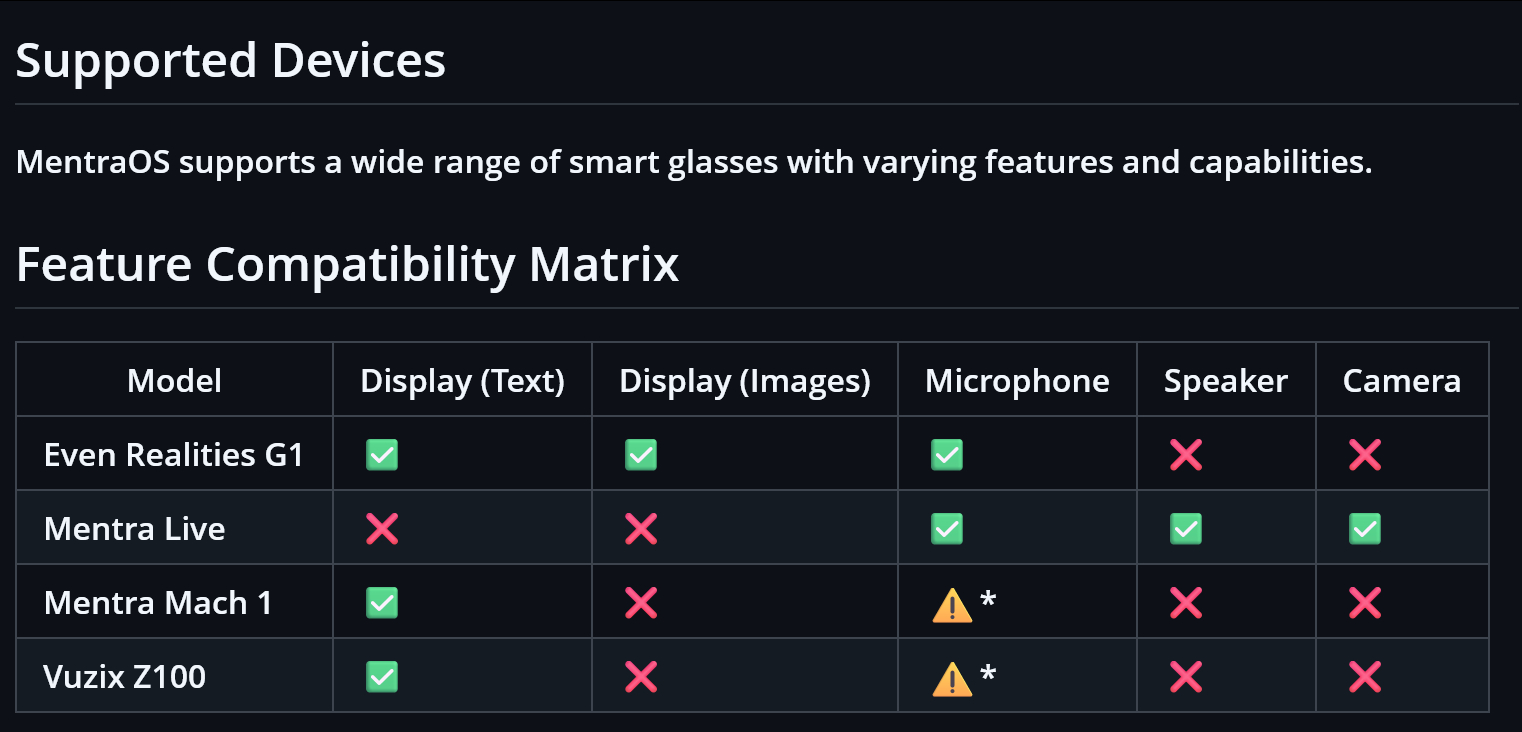1522x732 pixels.
Task: Select the Camera column header
Action: pyautogui.click(x=1402, y=380)
